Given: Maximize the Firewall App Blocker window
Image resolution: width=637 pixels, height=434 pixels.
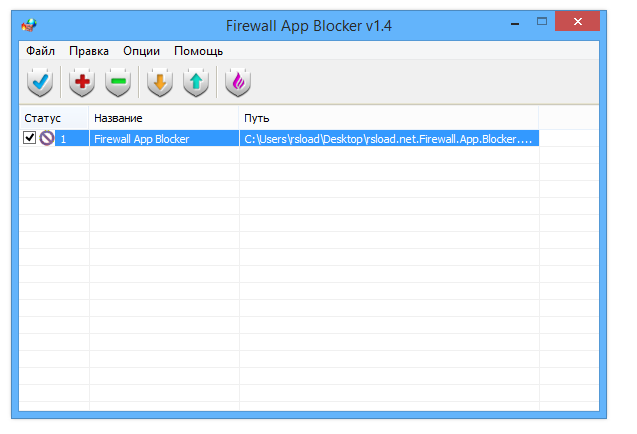Looking at the screenshot, I should tap(542, 20).
